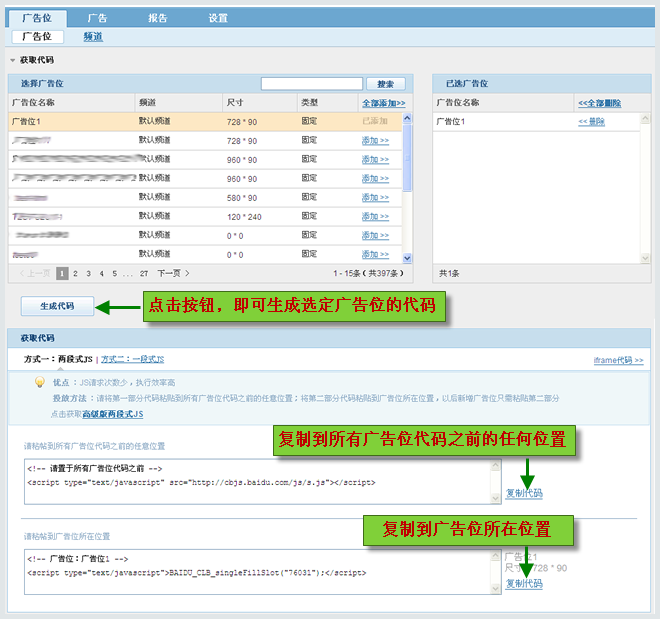Click the lightbulb tip icon
Screen dimensions: 660x619
40,382
